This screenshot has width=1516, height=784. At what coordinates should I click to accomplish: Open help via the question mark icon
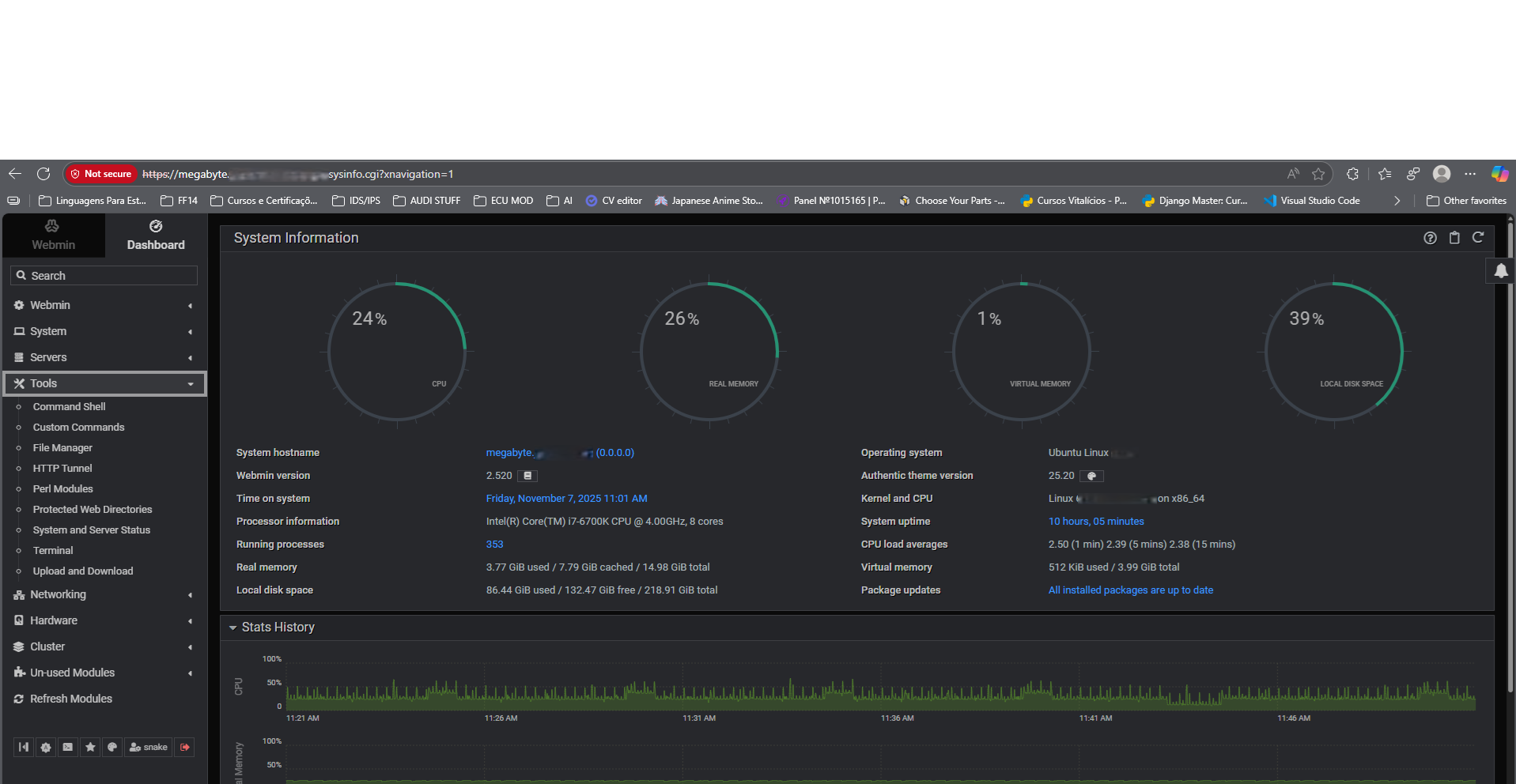(x=1429, y=237)
